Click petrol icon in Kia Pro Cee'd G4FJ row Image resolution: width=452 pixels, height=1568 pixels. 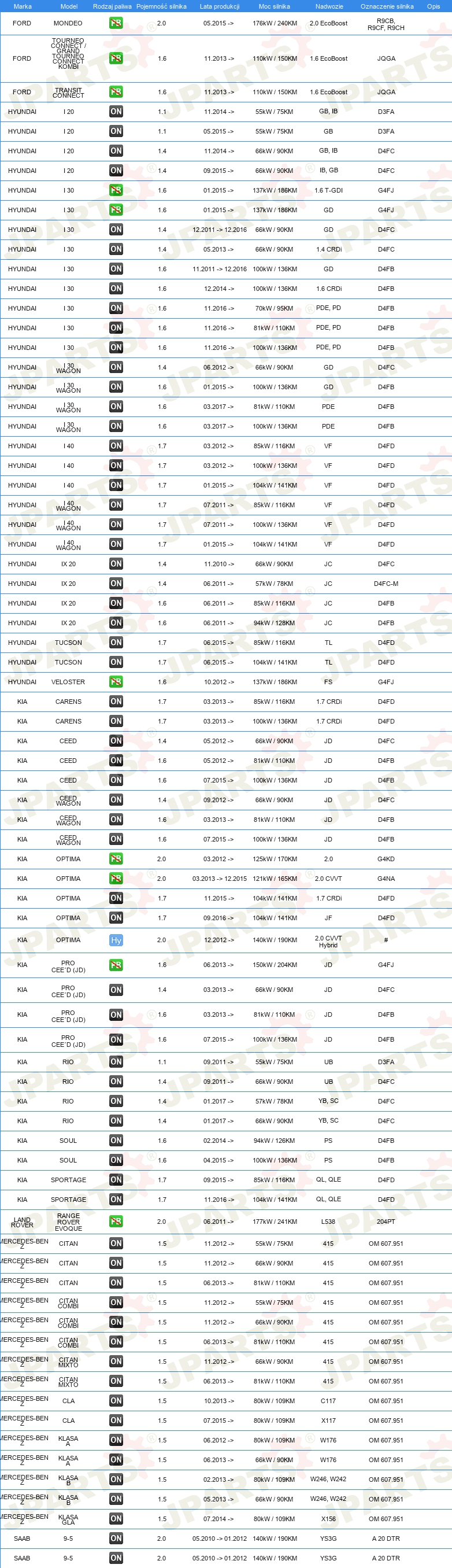point(116,965)
